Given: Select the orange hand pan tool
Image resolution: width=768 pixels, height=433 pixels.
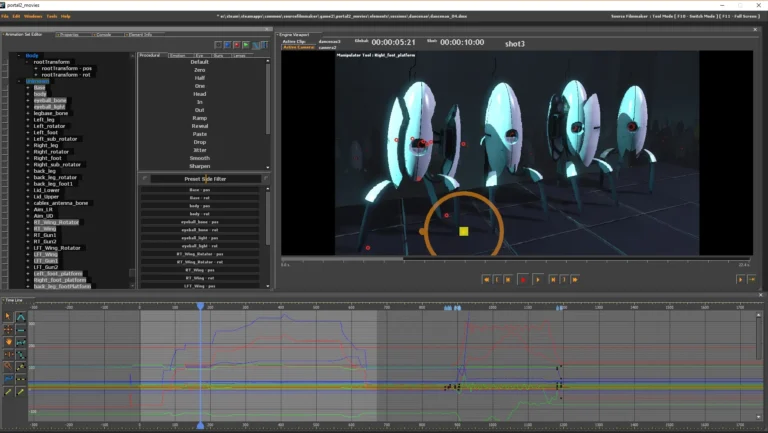Looking at the screenshot, I should 8,342.
